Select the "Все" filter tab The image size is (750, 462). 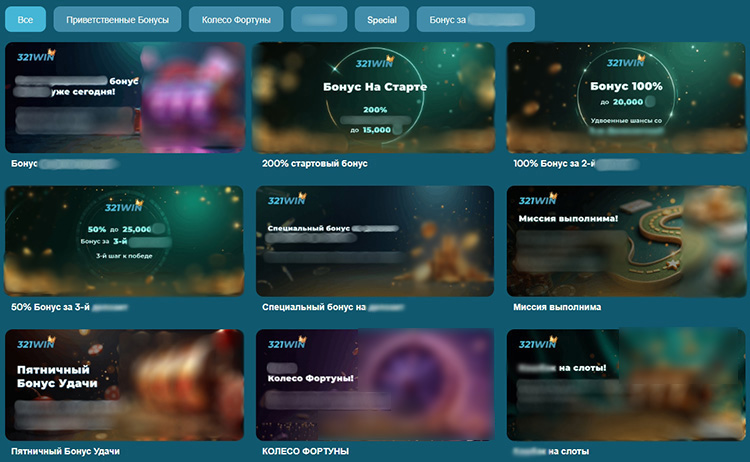tap(25, 19)
